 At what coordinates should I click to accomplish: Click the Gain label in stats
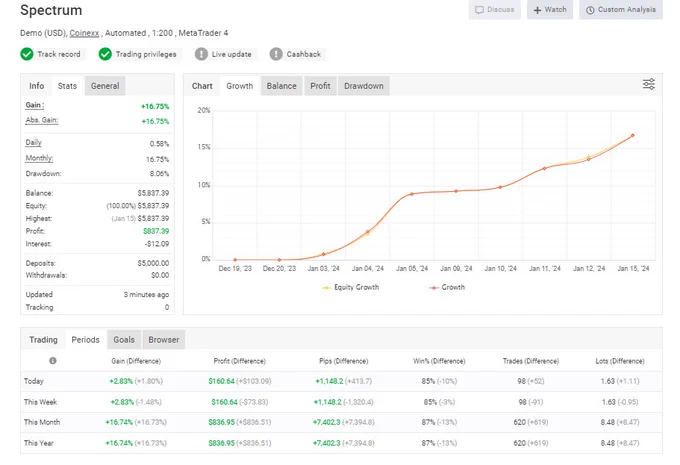click(35, 105)
